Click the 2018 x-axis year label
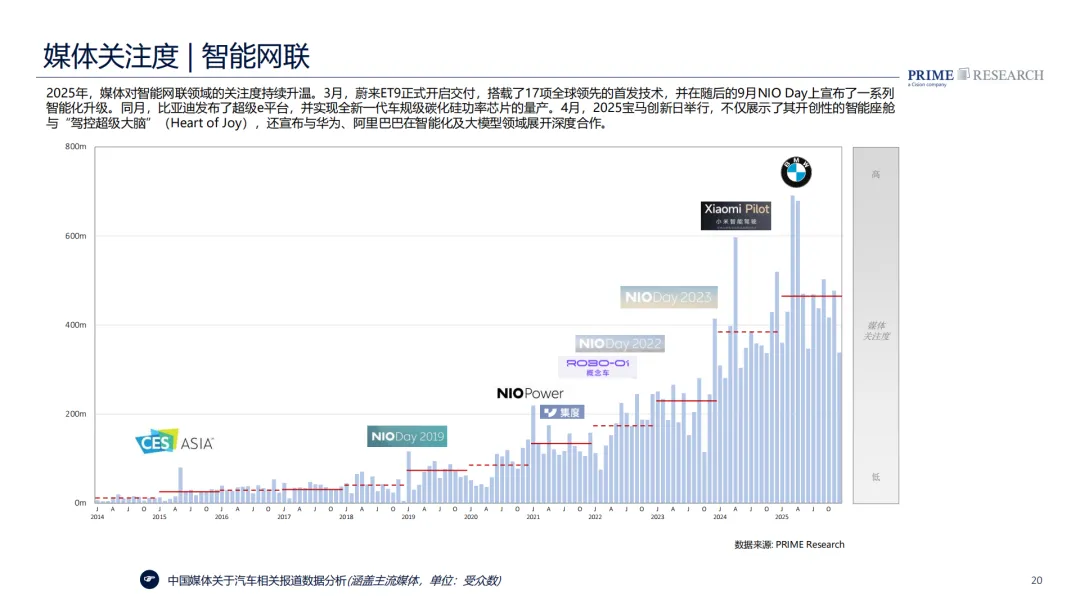1080x608 pixels. point(346,516)
